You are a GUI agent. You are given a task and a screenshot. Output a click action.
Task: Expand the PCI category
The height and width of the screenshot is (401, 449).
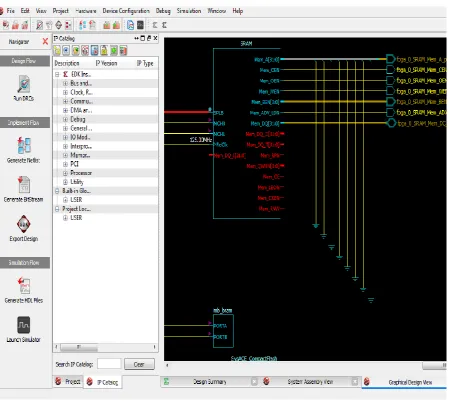coord(65,164)
